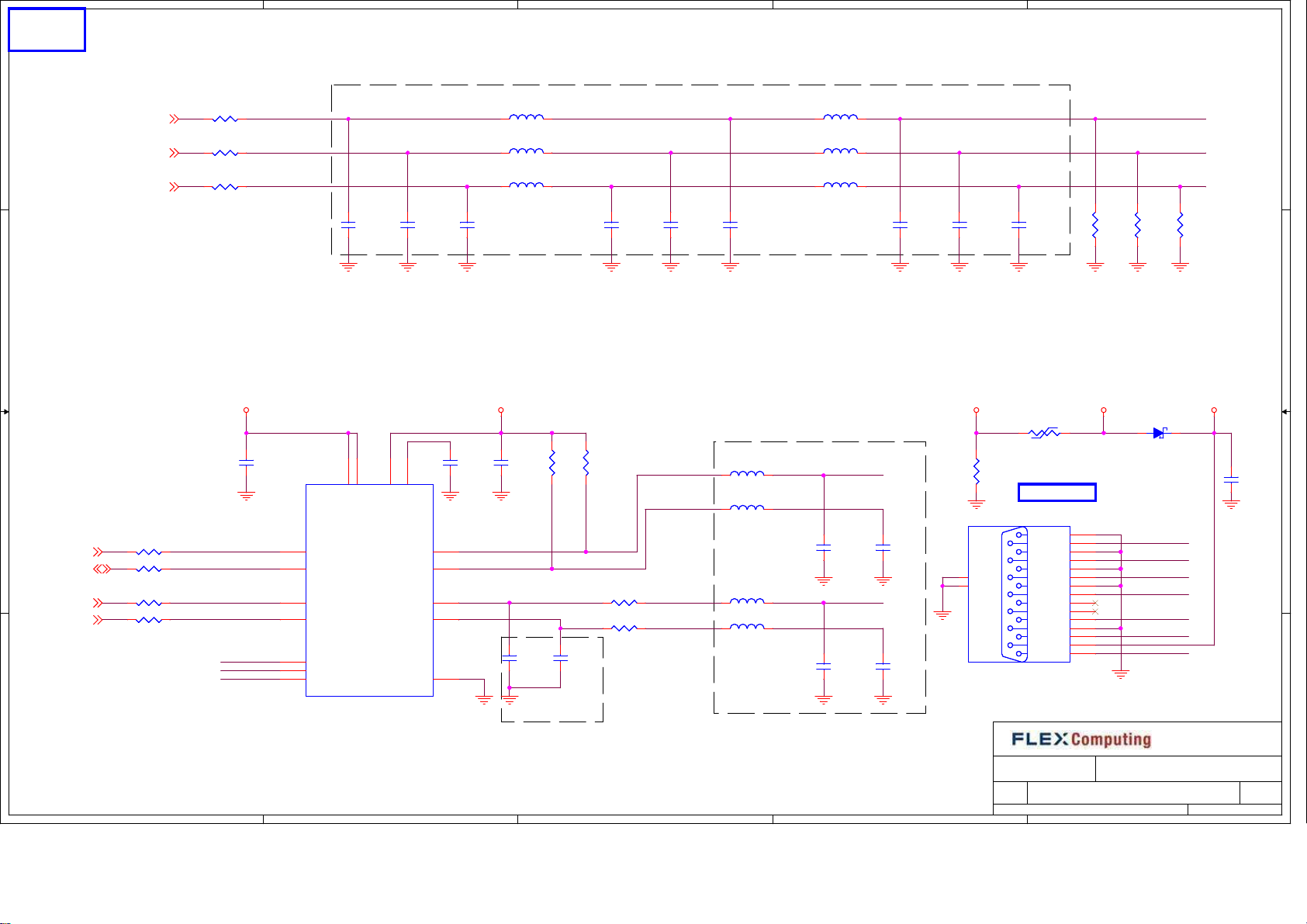Viewport: 1307px width, 924px height.
Task: Click the Schottky diode symbol
Action: [x=1160, y=433]
